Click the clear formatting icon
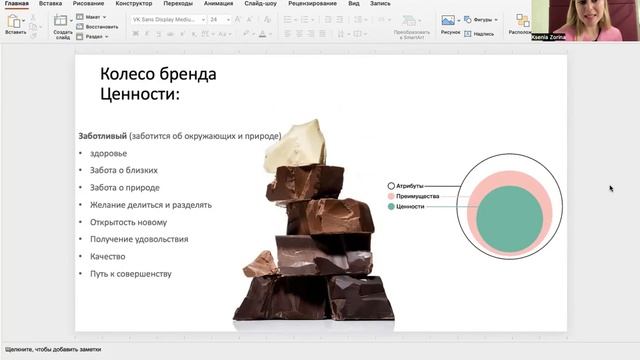The width and height of the screenshot is (640, 360). click(x=267, y=19)
